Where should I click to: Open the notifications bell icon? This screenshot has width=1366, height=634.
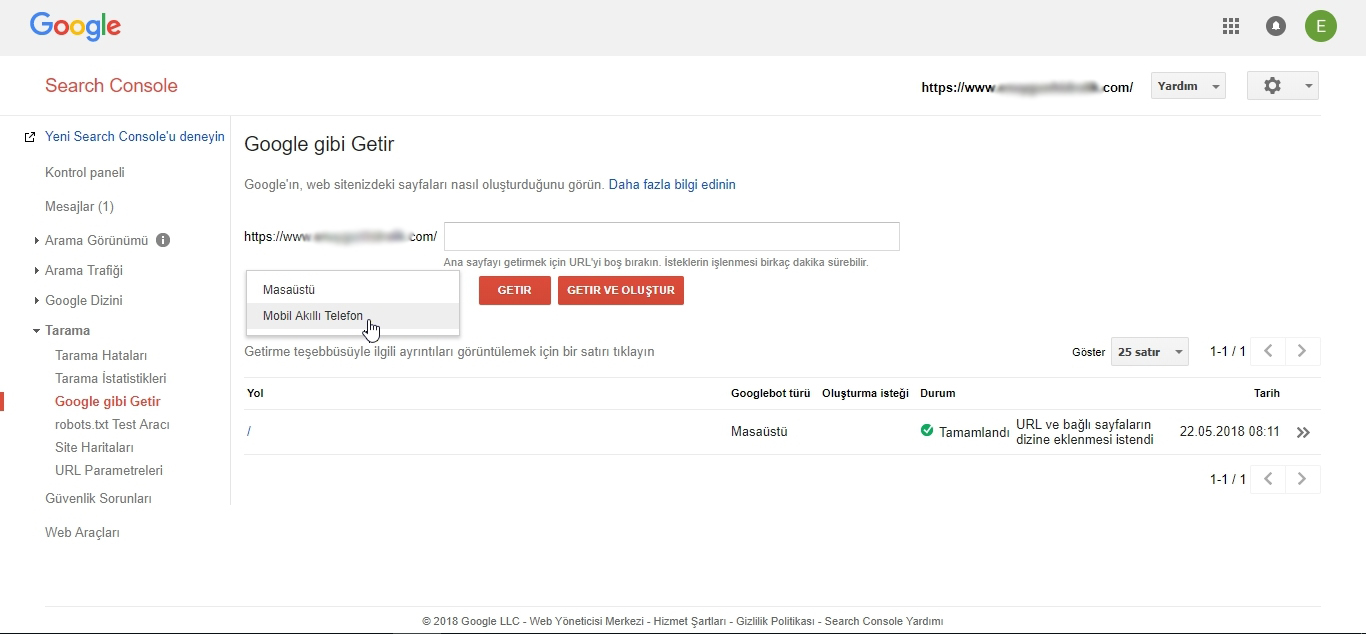pos(1276,27)
